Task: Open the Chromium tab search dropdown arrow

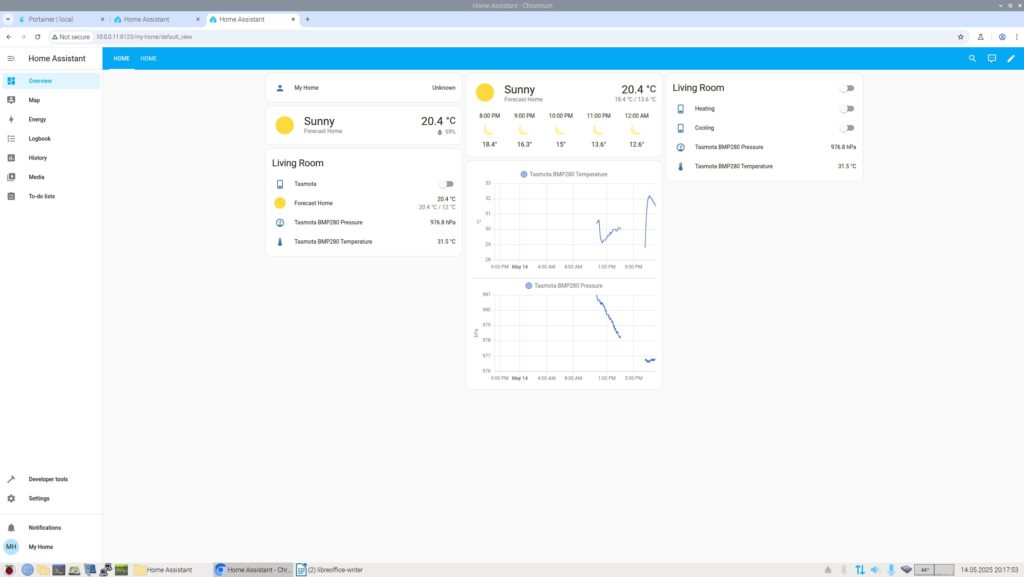Action: click(8, 20)
